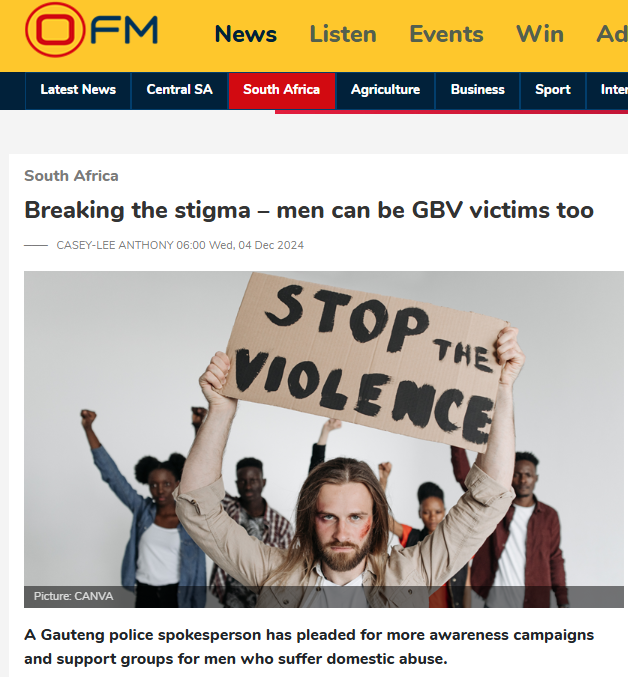Open the Agriculture news tab

(x=385, y=90)
